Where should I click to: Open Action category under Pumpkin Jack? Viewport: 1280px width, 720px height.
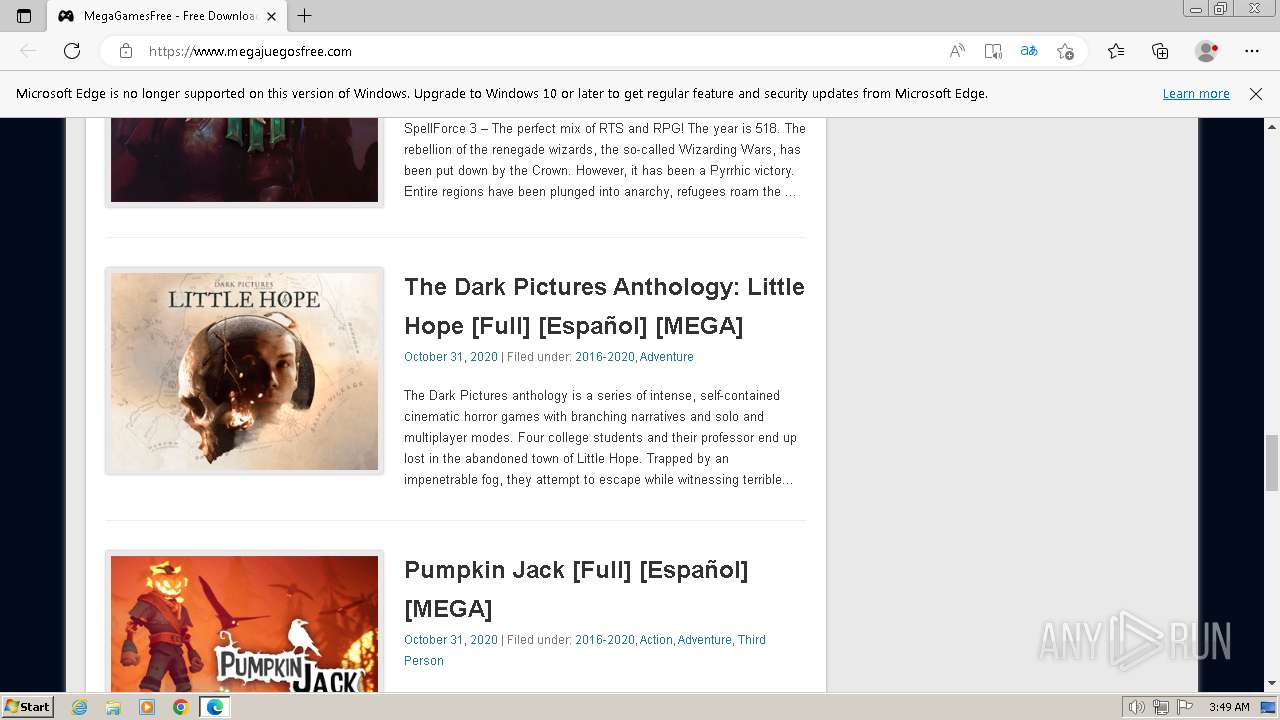pos(656,640)
